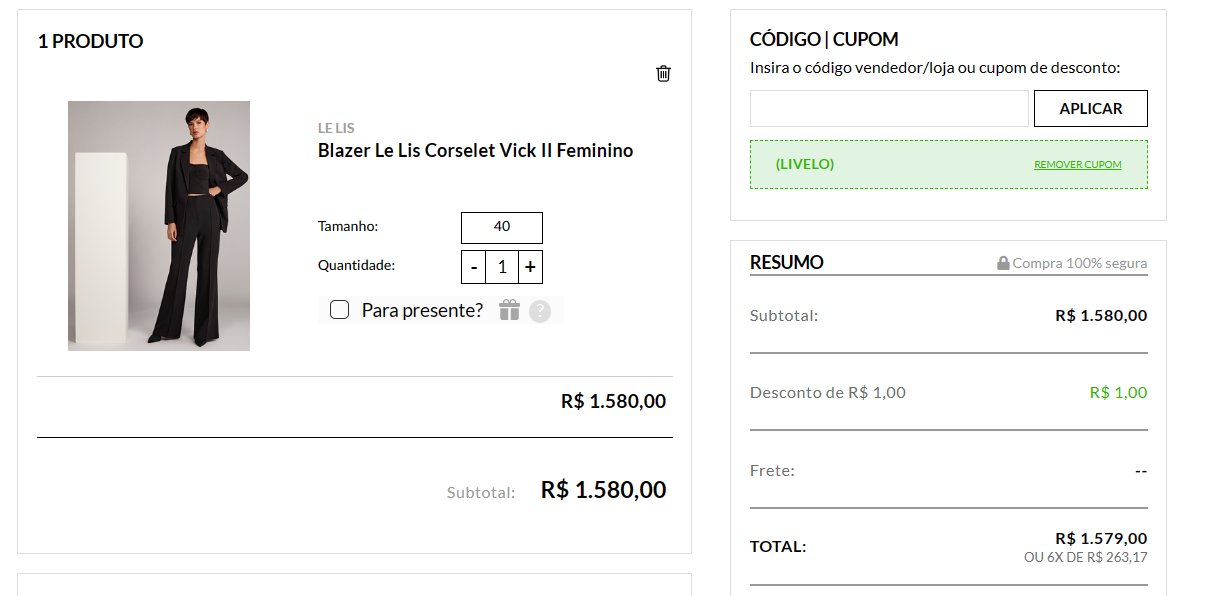The height and width of the screenshot is (596, 1208).
Task: Check the 'Para presente?' checkbox
Action: [339, 310]
